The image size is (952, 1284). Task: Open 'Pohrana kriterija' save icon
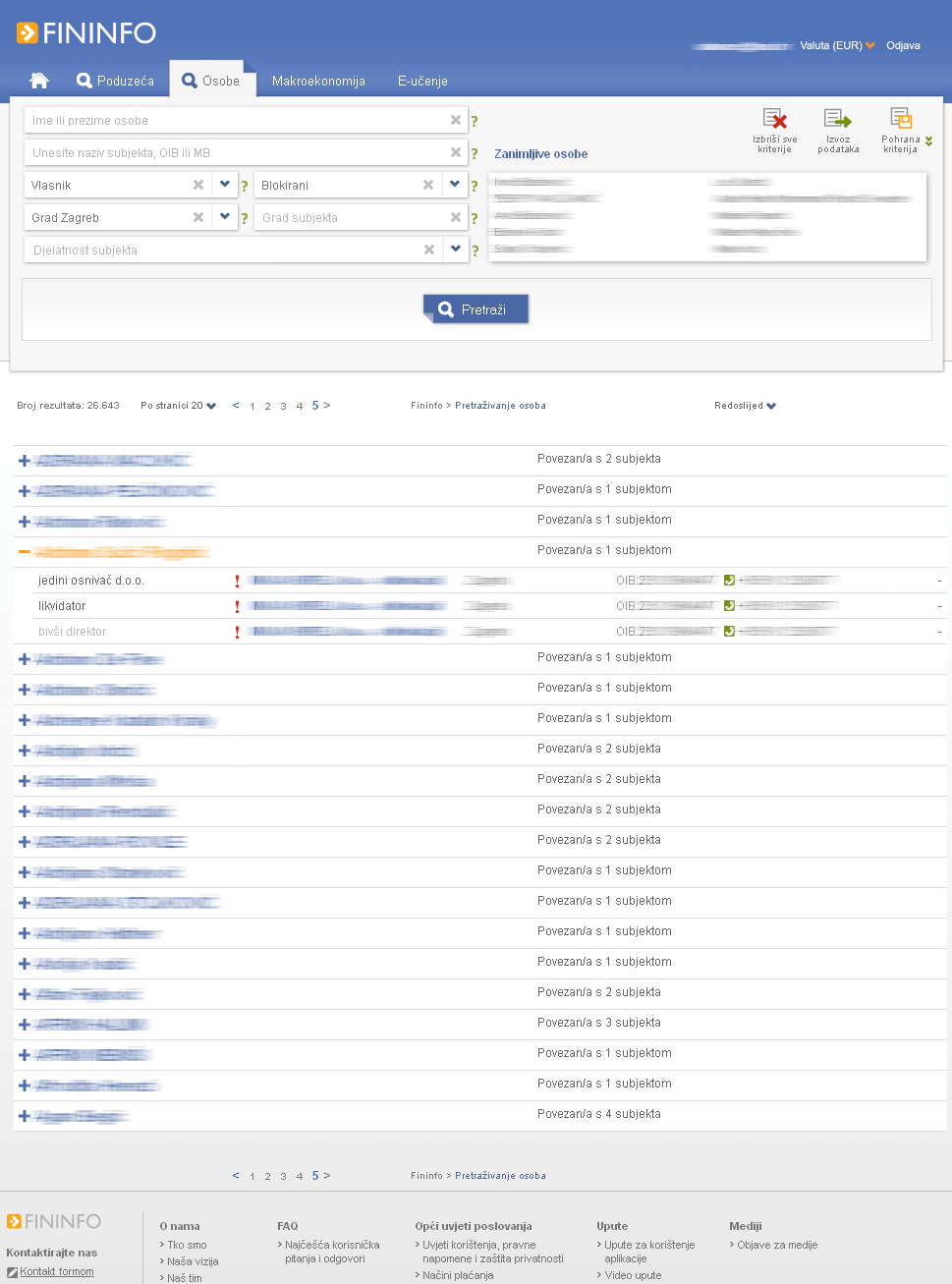901,120
